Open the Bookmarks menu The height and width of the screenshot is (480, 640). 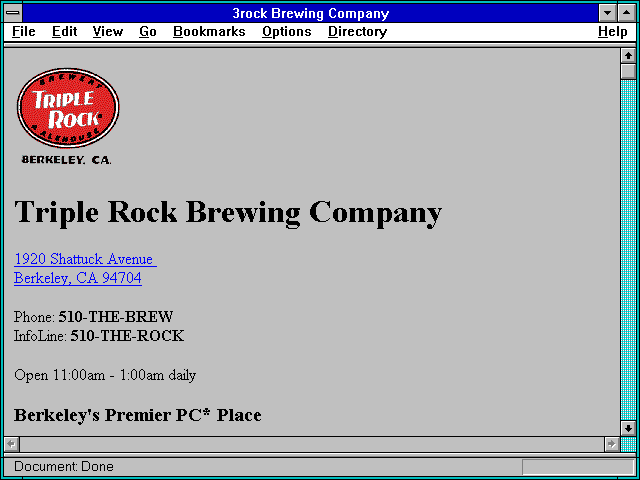coord(209,32)
